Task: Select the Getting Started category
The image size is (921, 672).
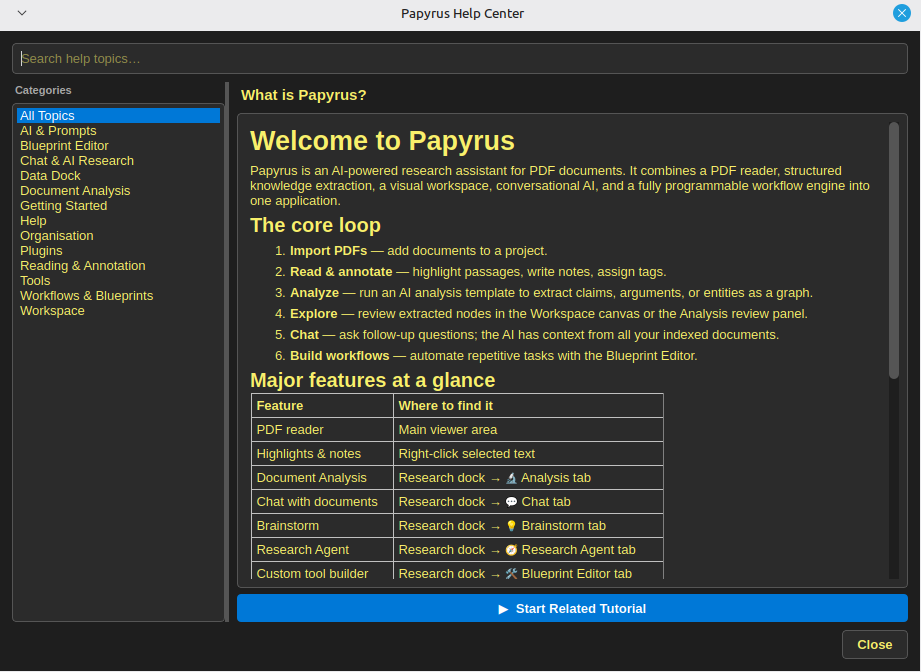Action: click(x=119, y=206)
